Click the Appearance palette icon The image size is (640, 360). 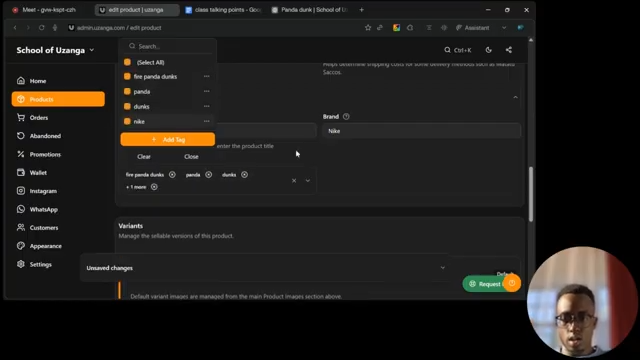point(21,246)
